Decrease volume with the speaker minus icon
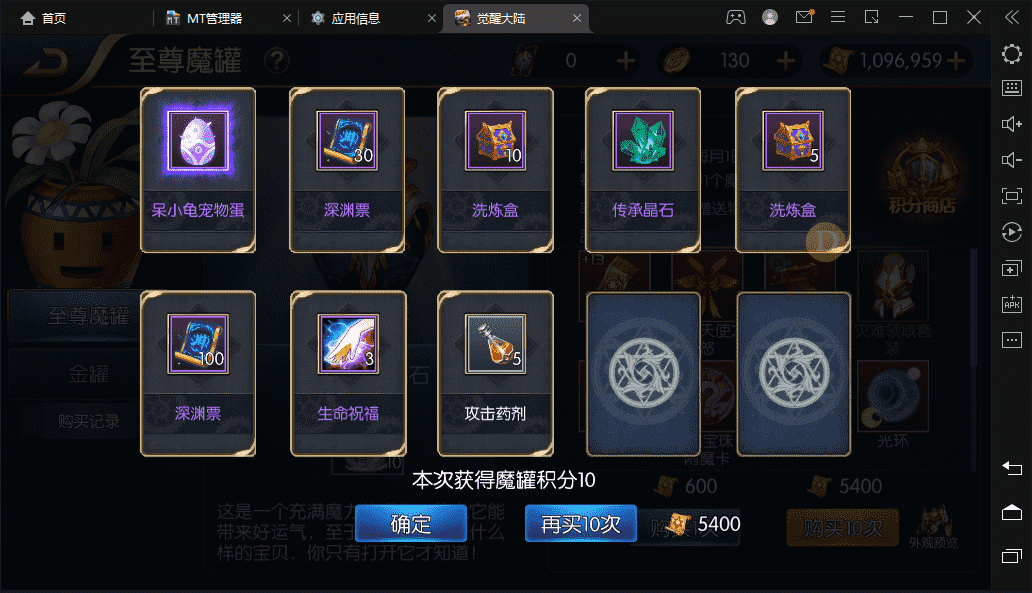The image size is (1032, 593). [x=1012, y=160]
